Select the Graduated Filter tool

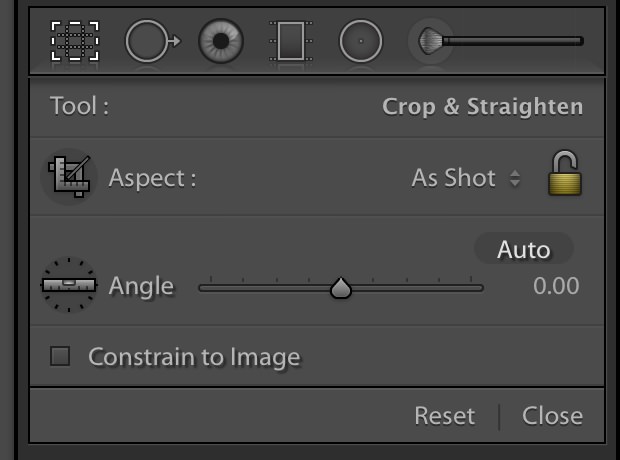pyautogui.click(x=291, y=41)
